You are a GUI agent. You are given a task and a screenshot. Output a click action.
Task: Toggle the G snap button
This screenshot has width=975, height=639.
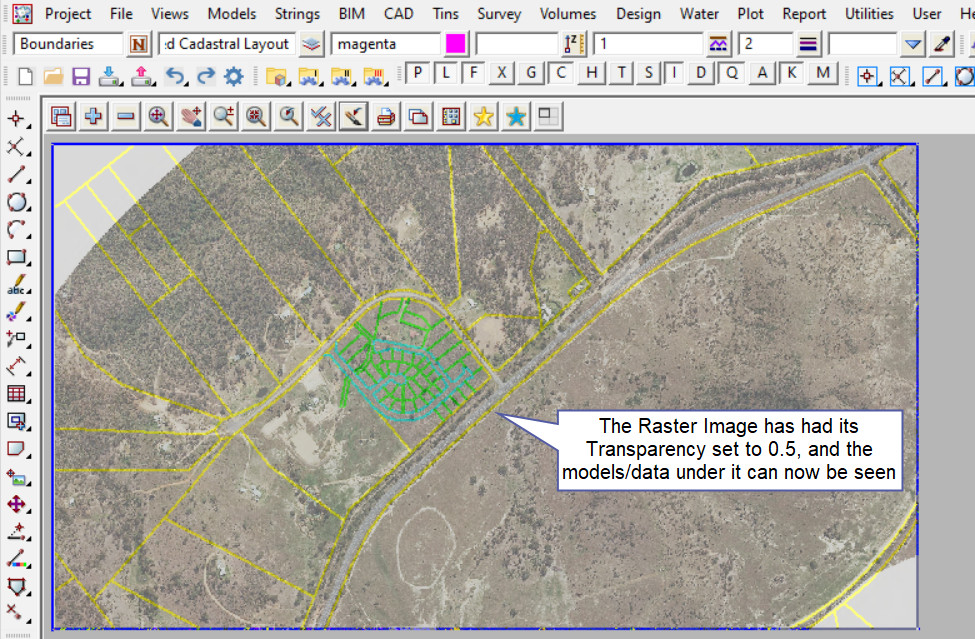(532, 74)
